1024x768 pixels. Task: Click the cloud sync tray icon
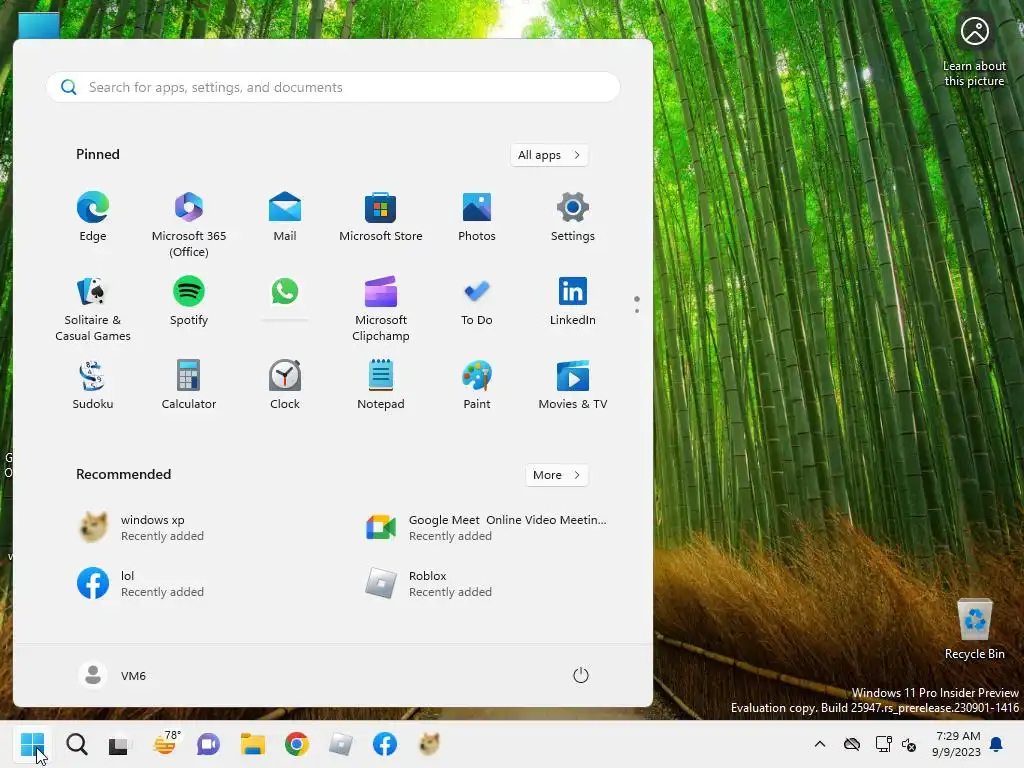point(852,744)
